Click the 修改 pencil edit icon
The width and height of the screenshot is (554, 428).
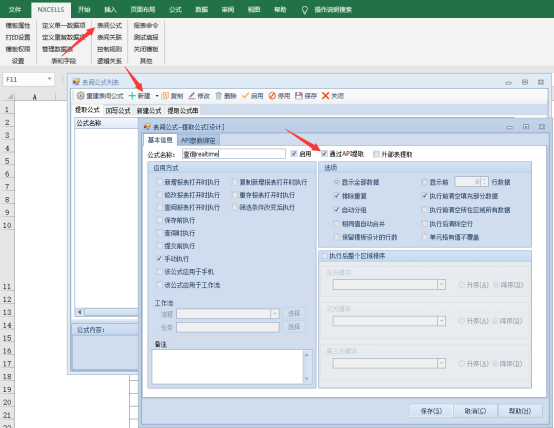(192, 96)
